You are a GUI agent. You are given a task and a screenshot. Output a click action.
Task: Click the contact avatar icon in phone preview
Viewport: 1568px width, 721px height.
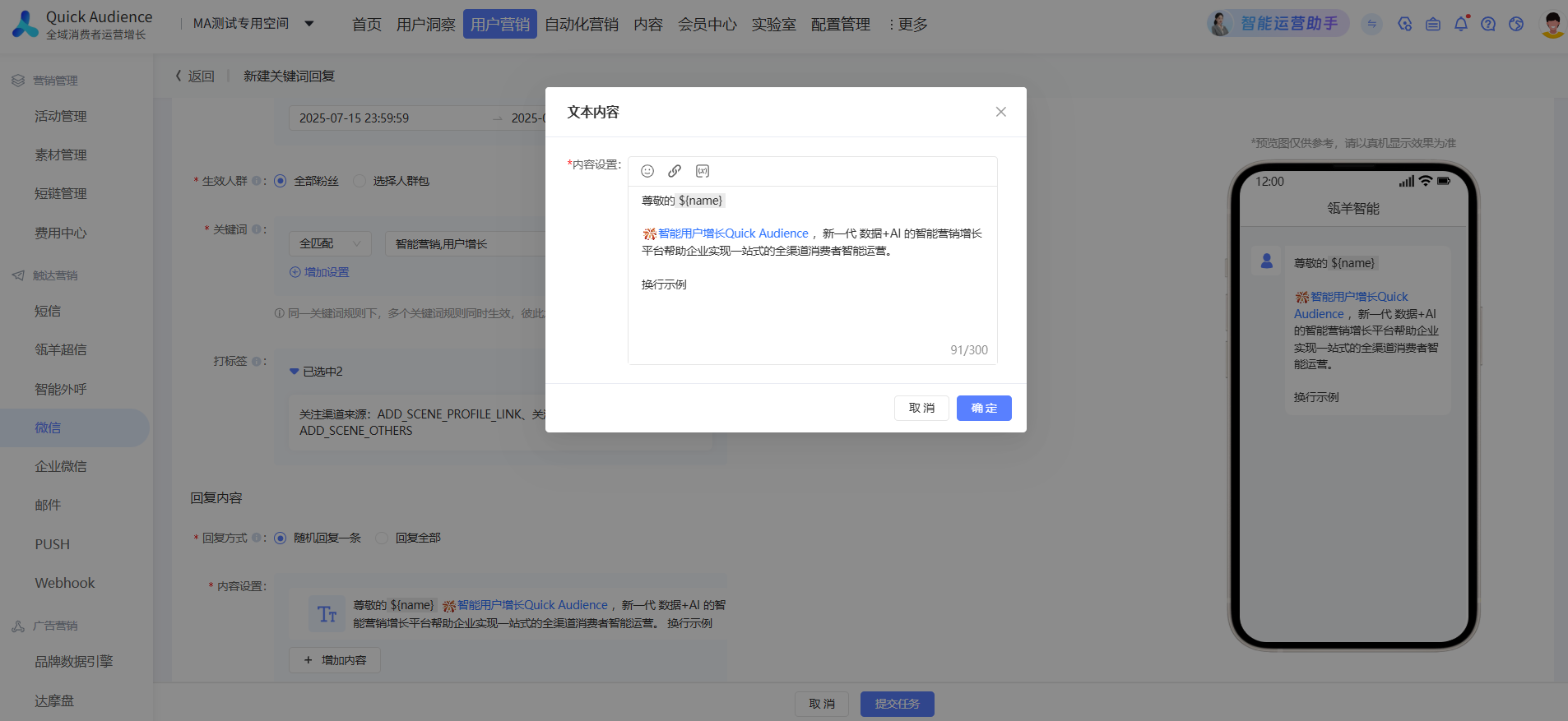pos(1267,261)
